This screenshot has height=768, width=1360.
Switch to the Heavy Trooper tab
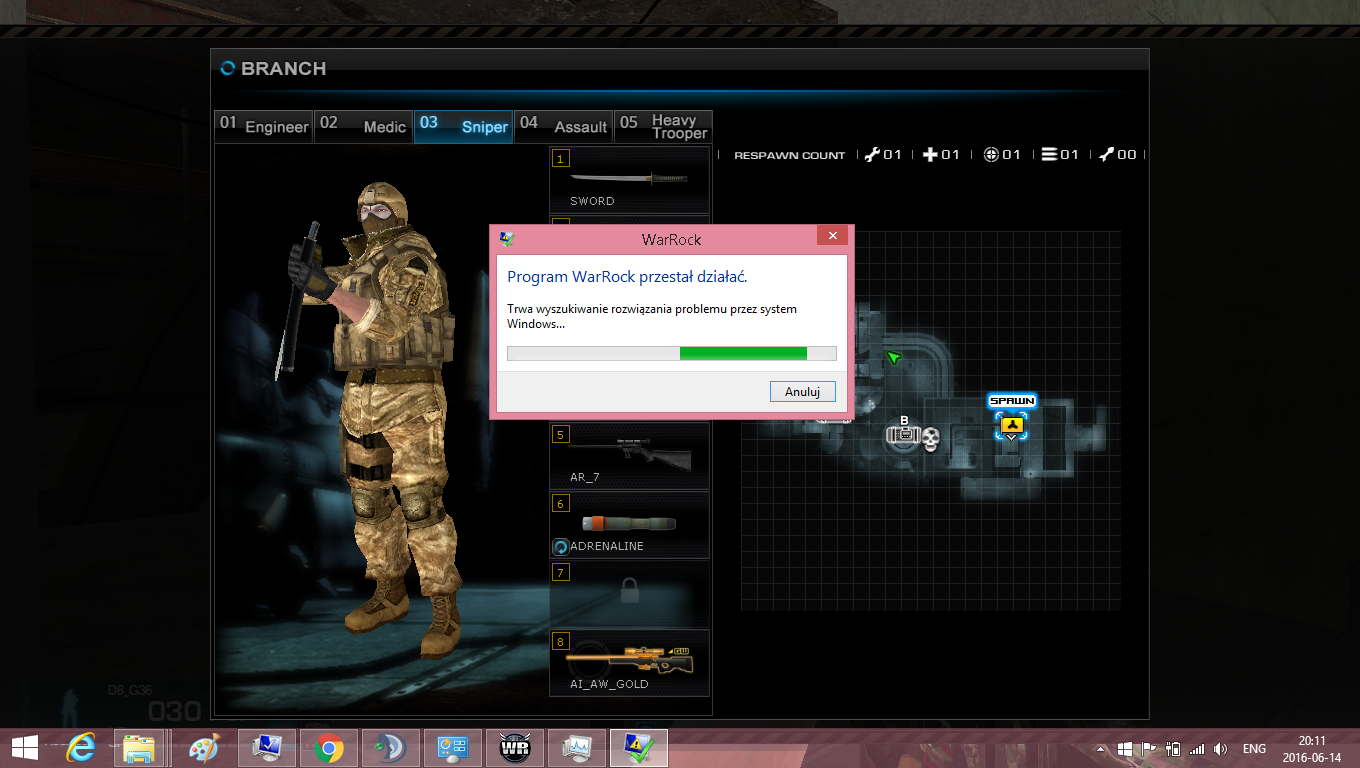663,126
